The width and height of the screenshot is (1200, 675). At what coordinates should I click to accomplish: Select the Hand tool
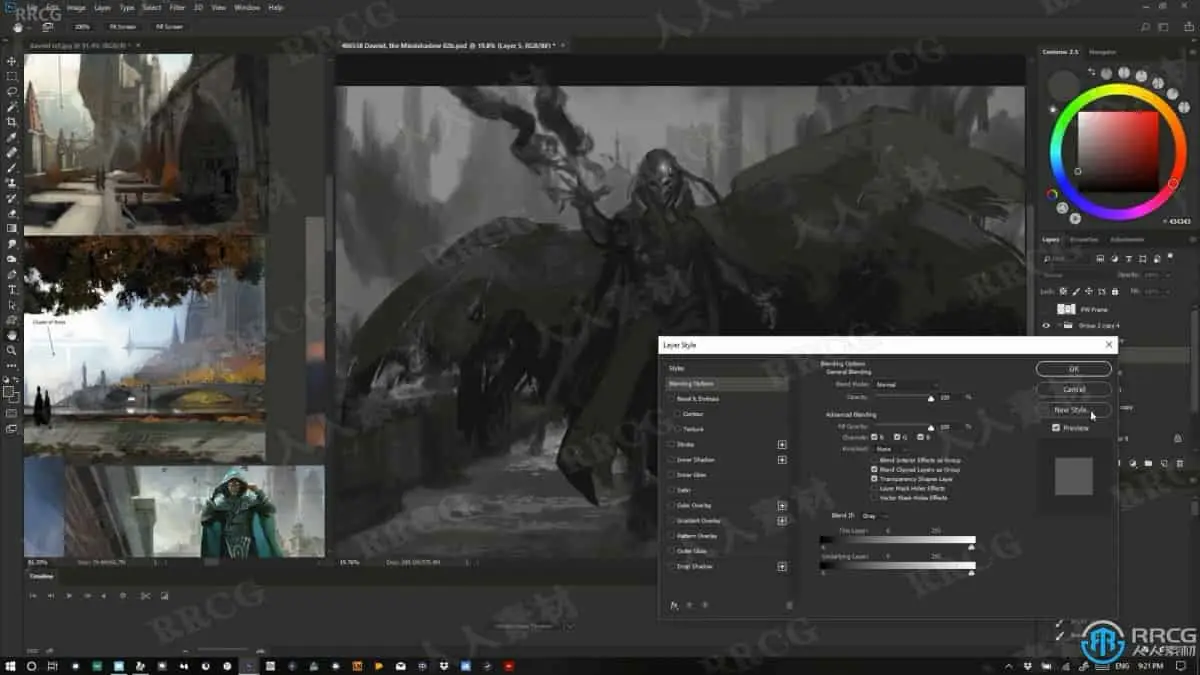pos(12,335)
